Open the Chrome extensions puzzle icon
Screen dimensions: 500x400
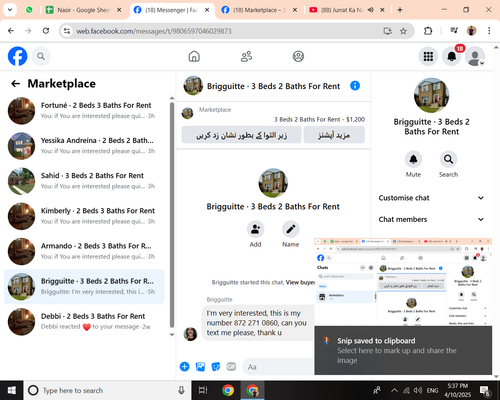point(428,31)
